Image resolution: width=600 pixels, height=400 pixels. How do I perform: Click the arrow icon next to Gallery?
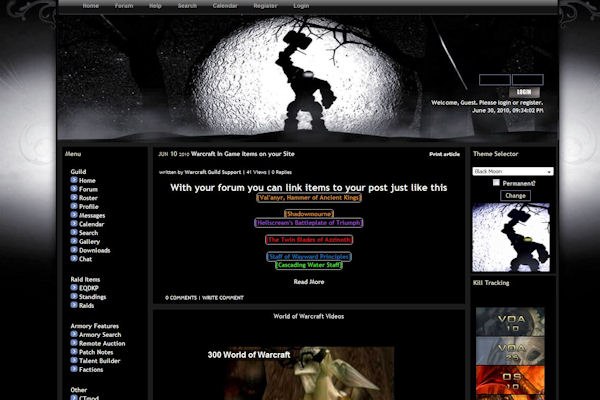(x=74, y=241)
